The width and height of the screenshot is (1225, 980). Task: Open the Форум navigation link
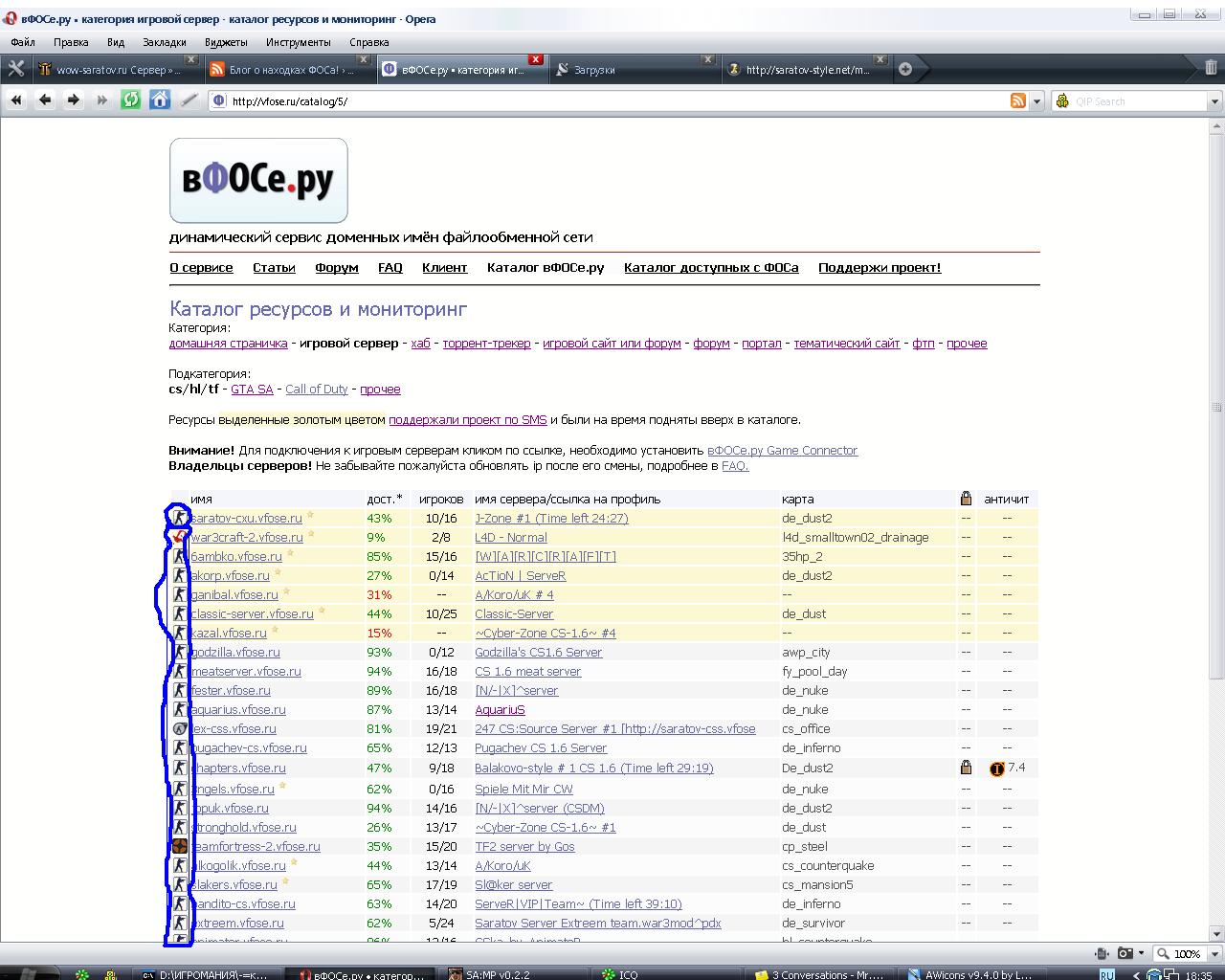[x=336, y=268]
